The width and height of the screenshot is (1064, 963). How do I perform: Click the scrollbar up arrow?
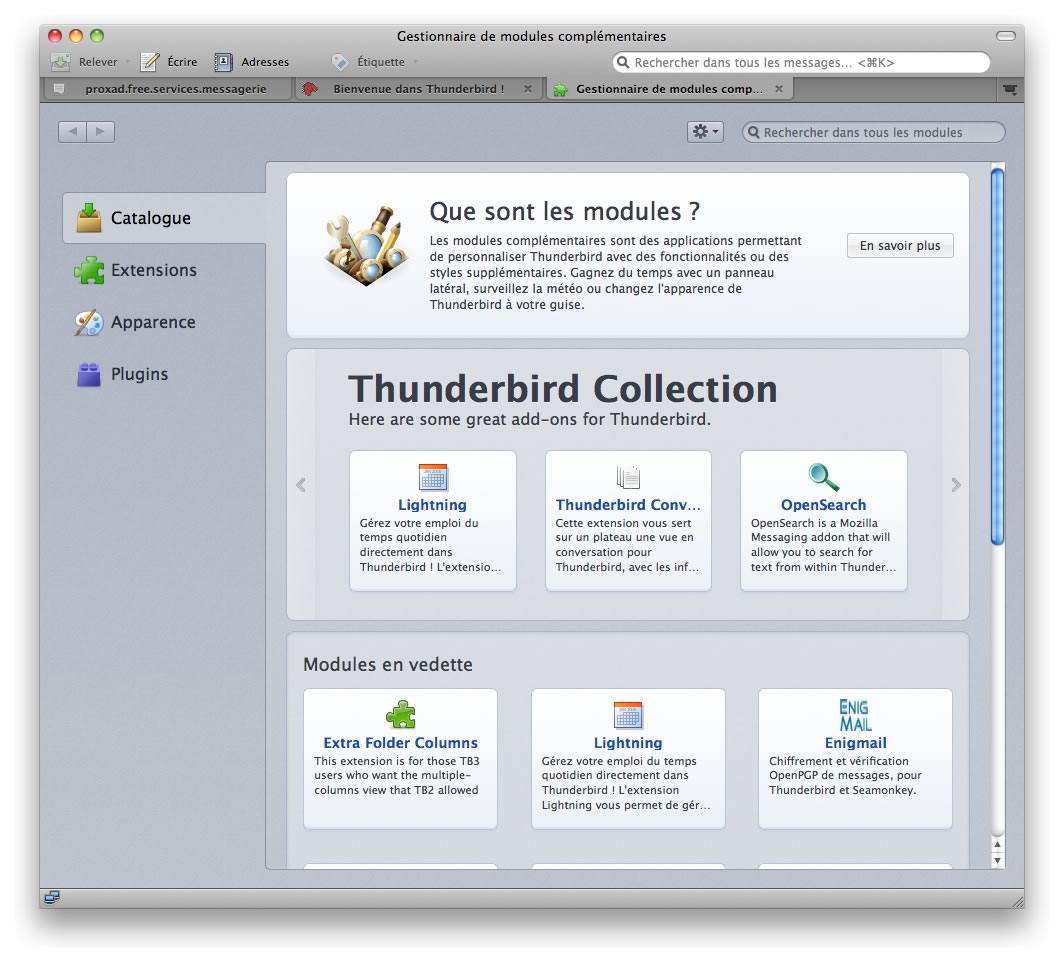click(x=997, y=845)
